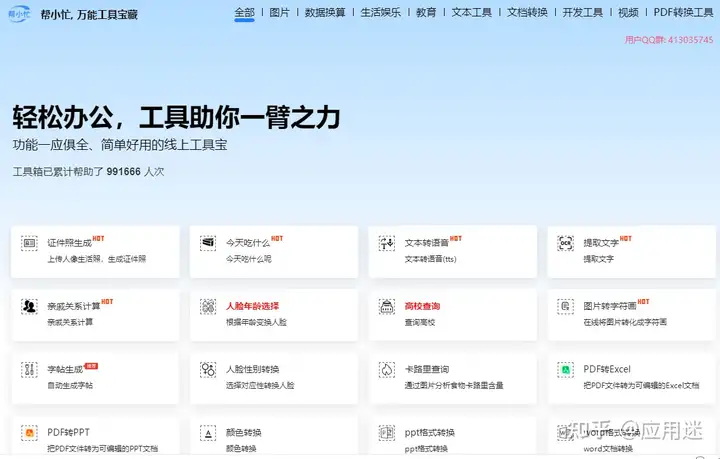Open the 教育 category tab

(x=426, y=12)
